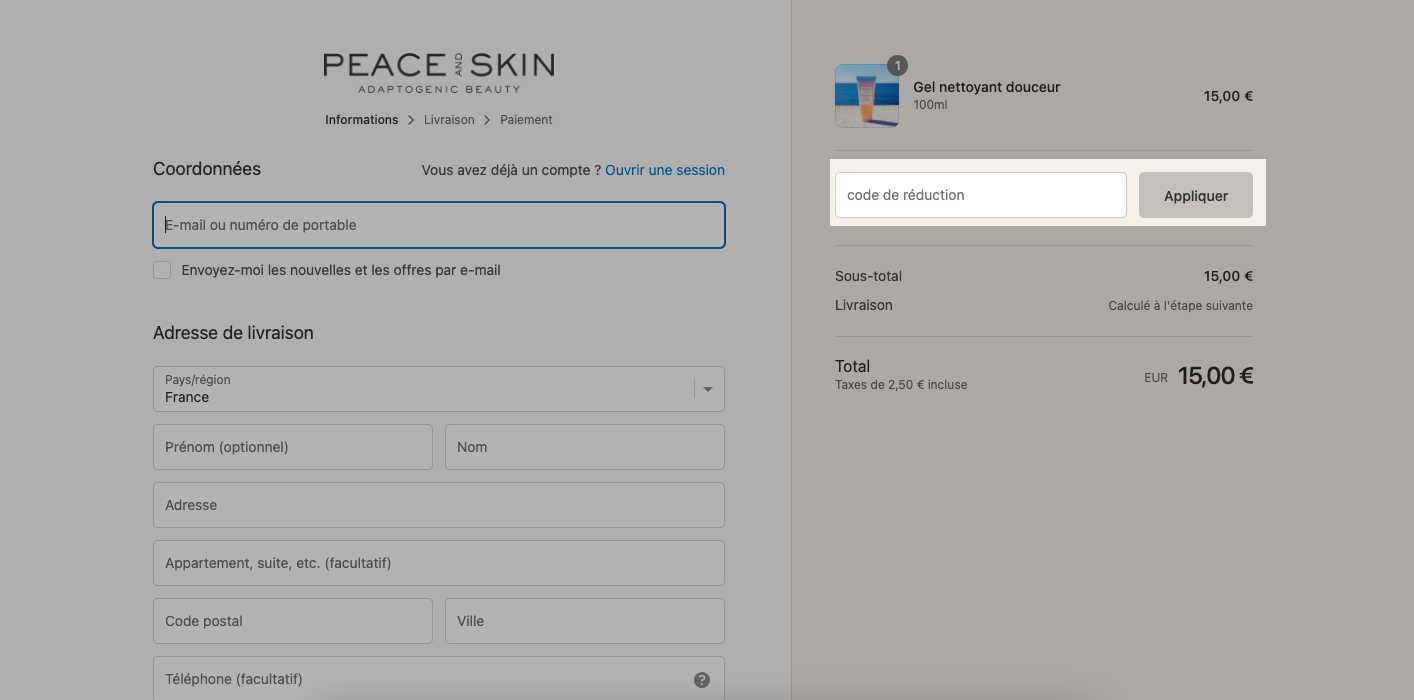Screen dimensions: 1414x700
Task: Enable newsletter and offers by e-mail checkbox
Action: [x=162, y=270]
